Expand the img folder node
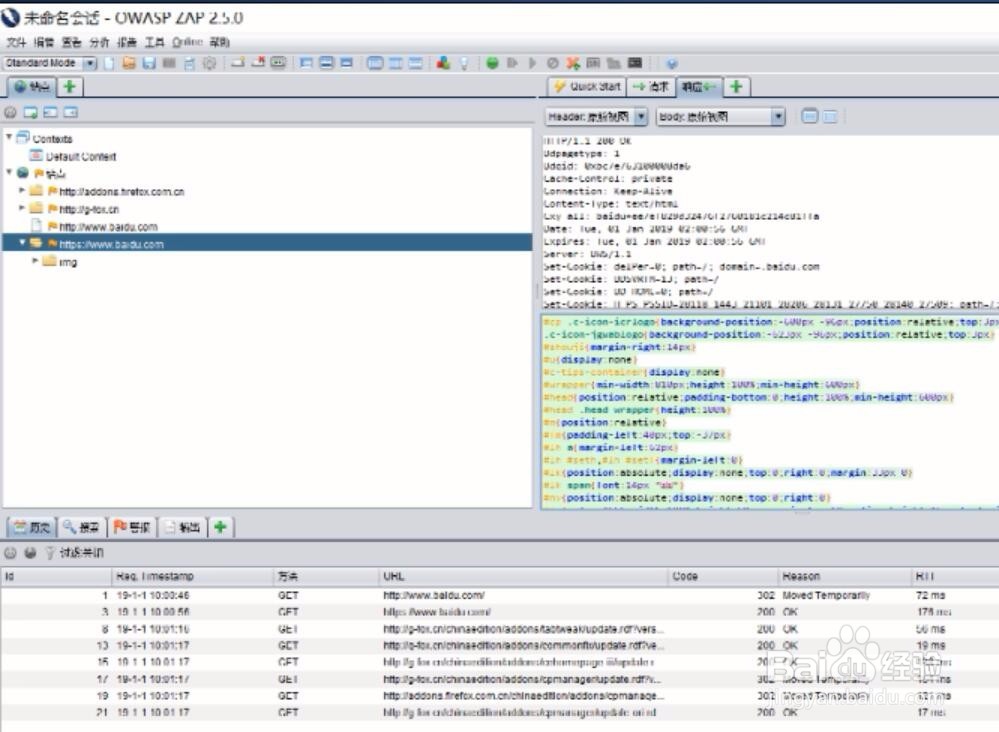999x732 pixels. [x=35, y=261]
